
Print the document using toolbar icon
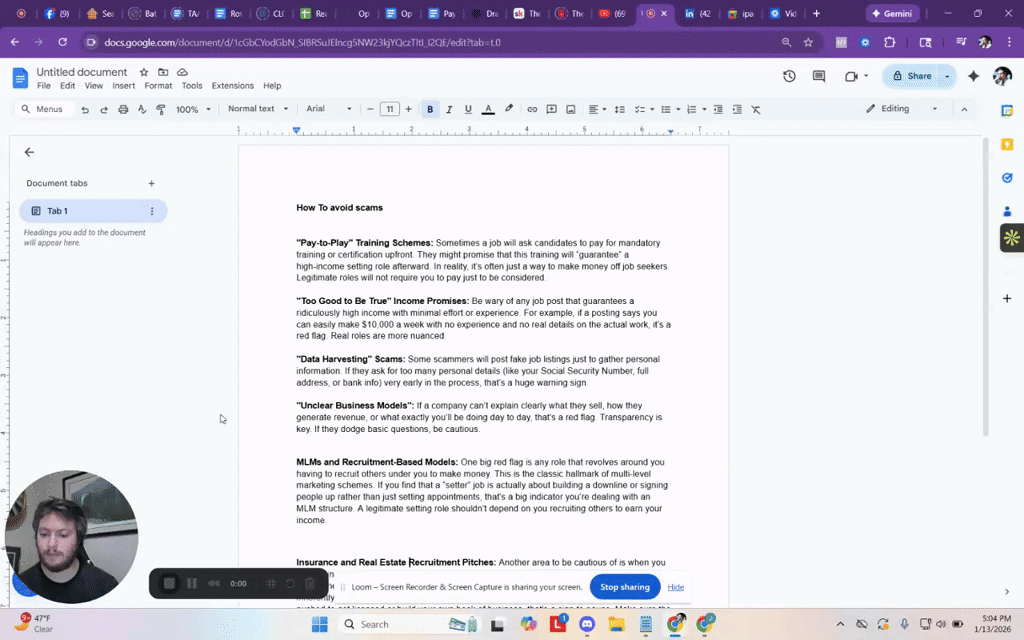(x=123, y=110)
